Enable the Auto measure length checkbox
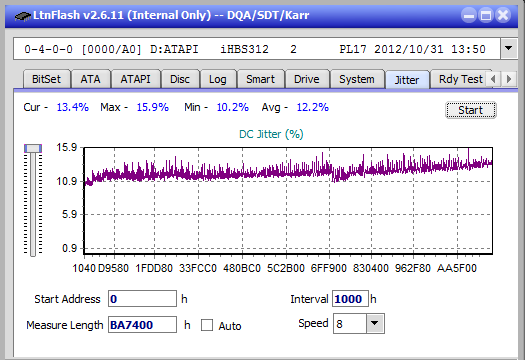This screenshot has height=360, width=525. 207,325
